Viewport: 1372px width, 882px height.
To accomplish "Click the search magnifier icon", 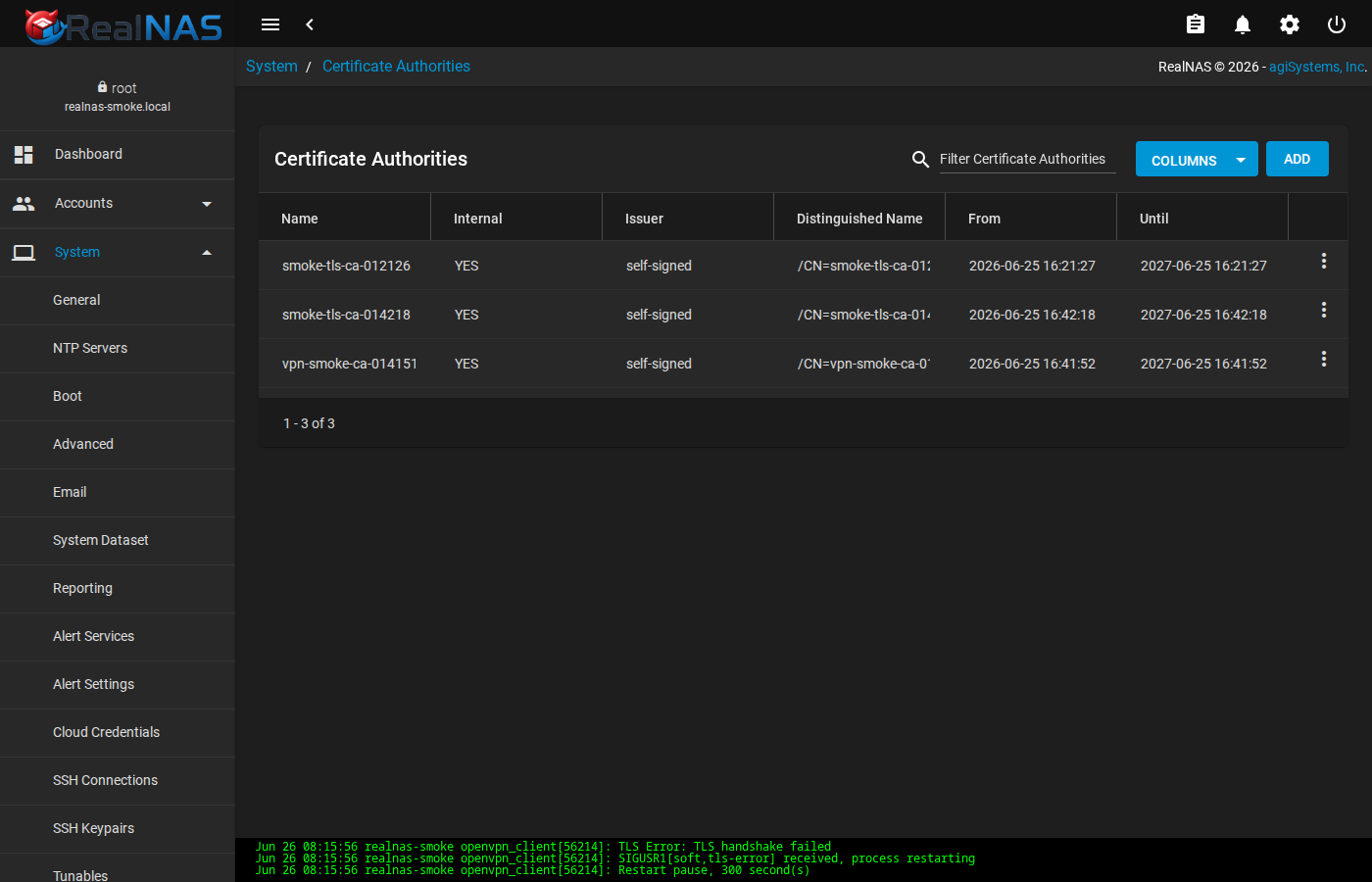I will click(x=920, y=159).
